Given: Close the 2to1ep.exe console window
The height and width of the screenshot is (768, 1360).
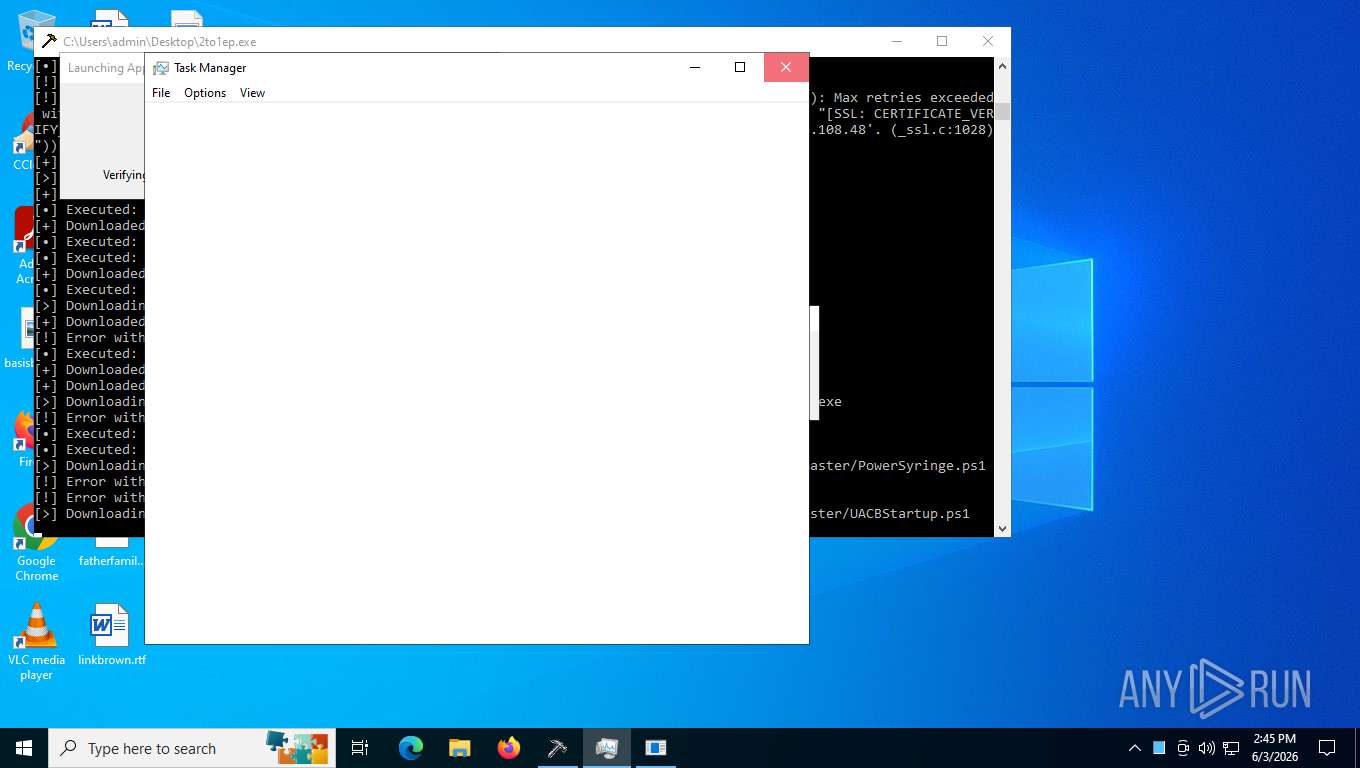Looking at the screenshot, I should tap(988, 41).
